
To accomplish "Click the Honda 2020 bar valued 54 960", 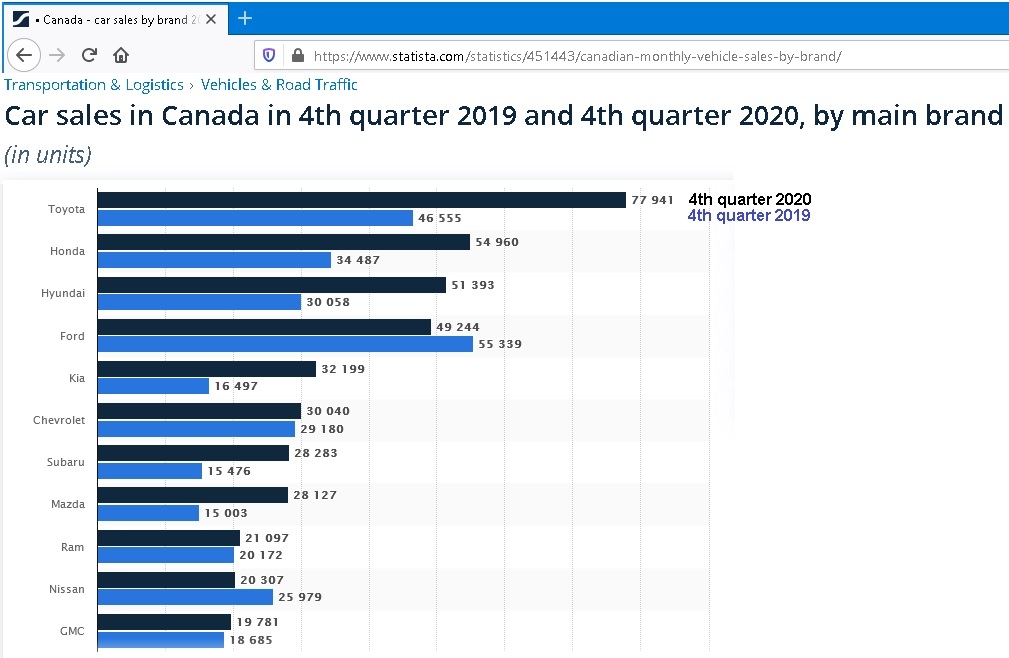I will point(284,242).
